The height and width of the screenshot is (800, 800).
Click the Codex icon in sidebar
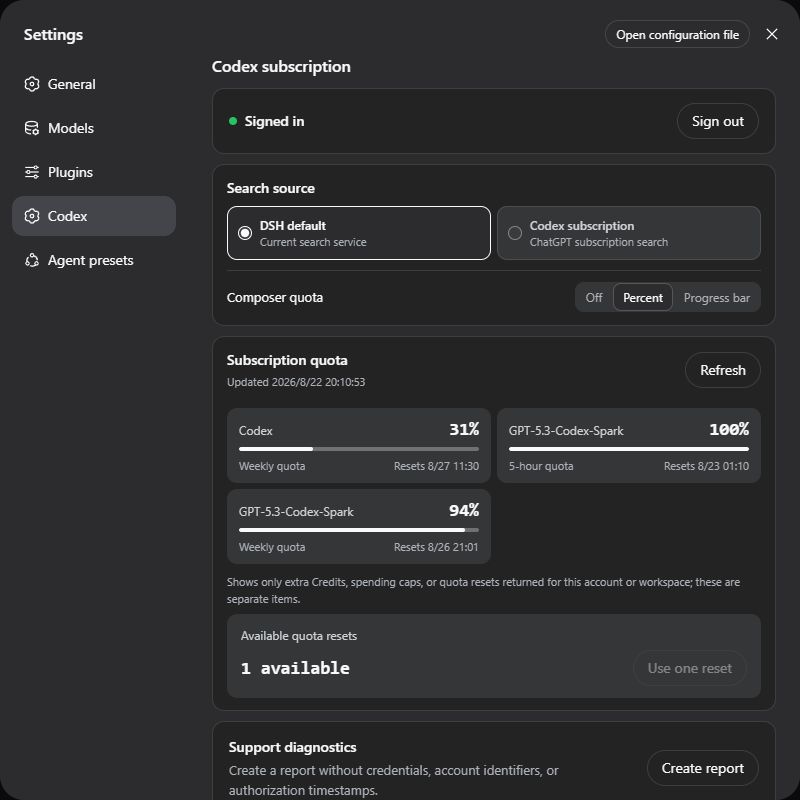[32, 216]
